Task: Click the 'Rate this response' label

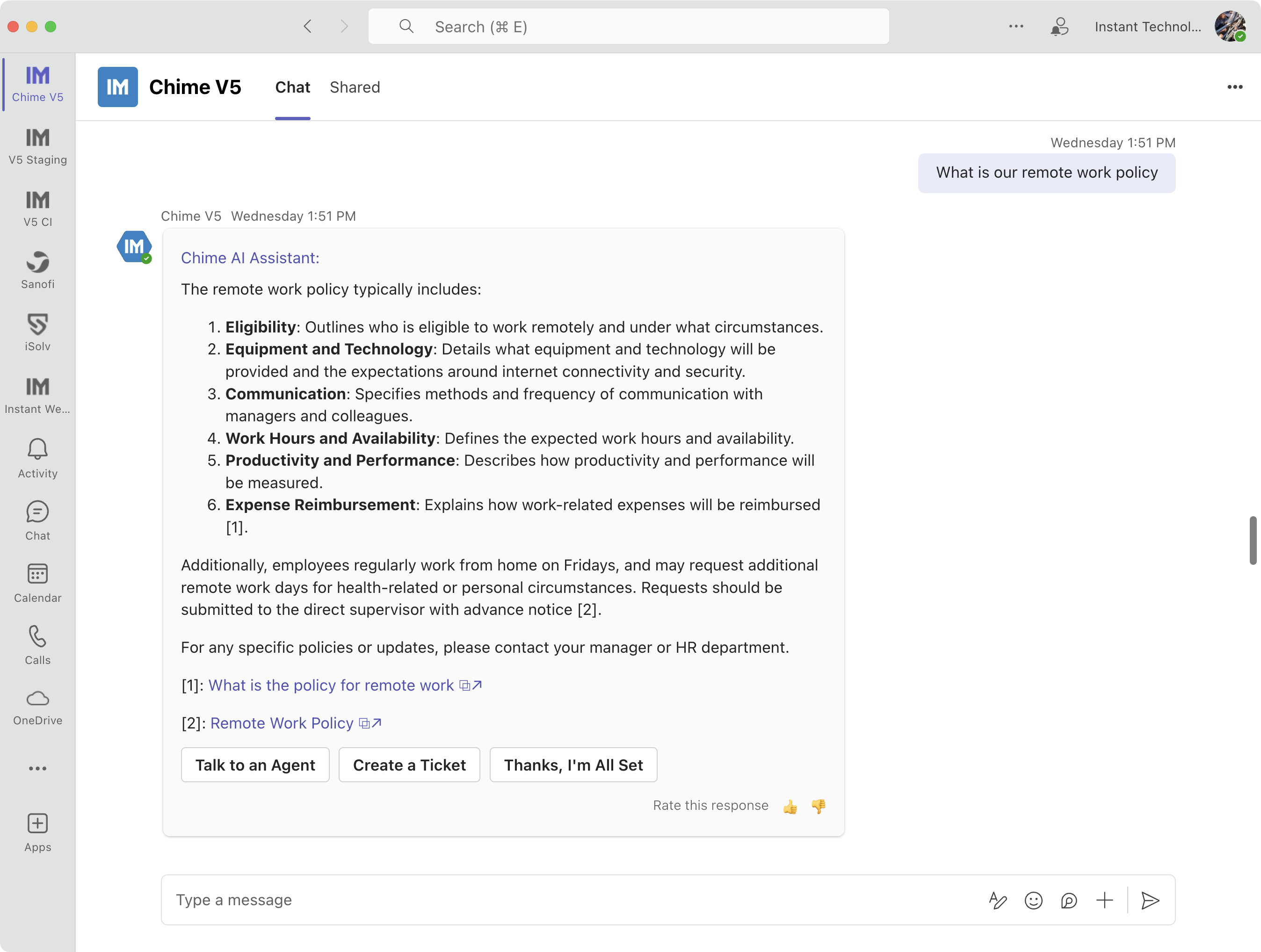Action: (x=710, y=806)
